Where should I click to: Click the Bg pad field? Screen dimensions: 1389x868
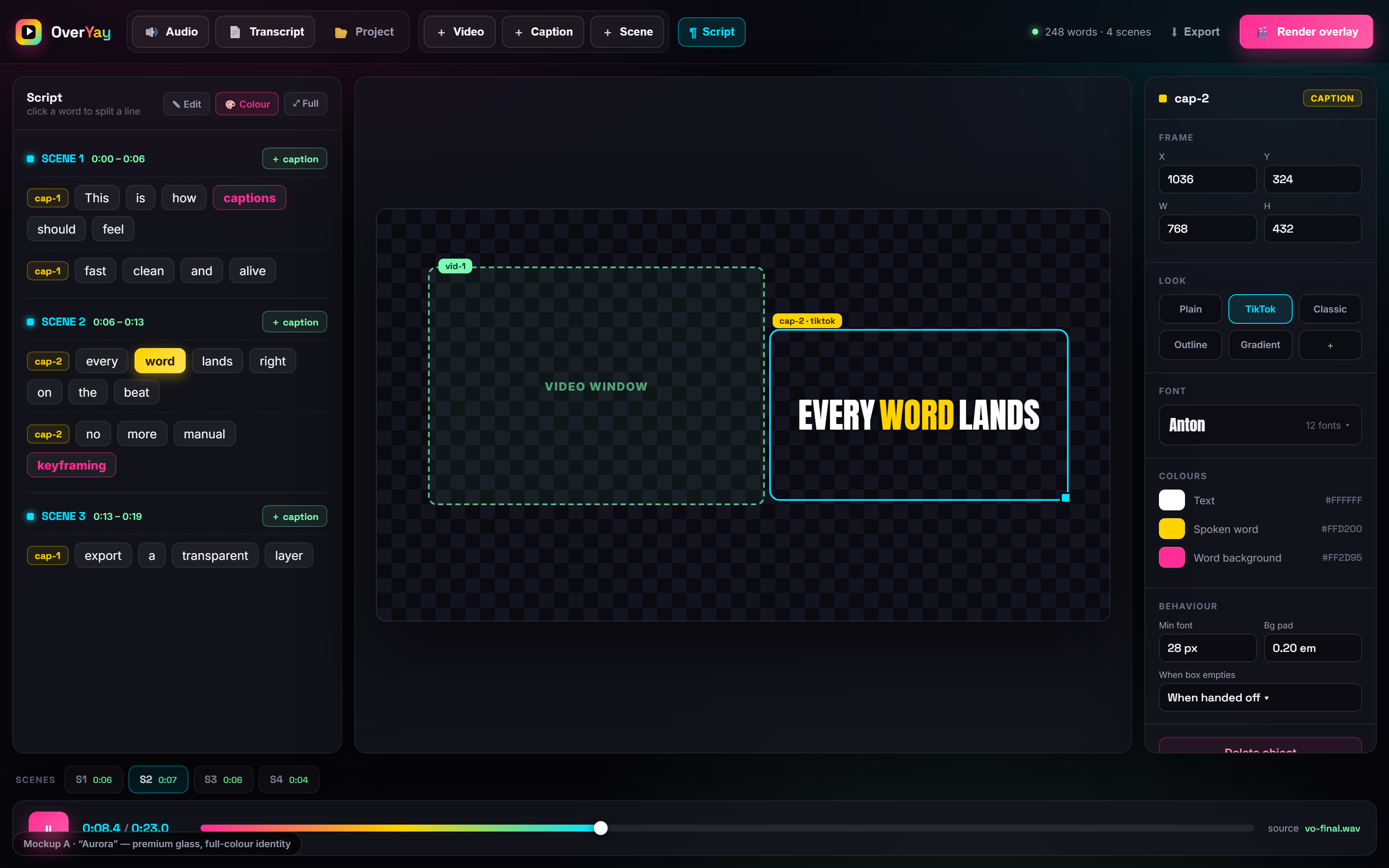click(x=1312, y=648)
